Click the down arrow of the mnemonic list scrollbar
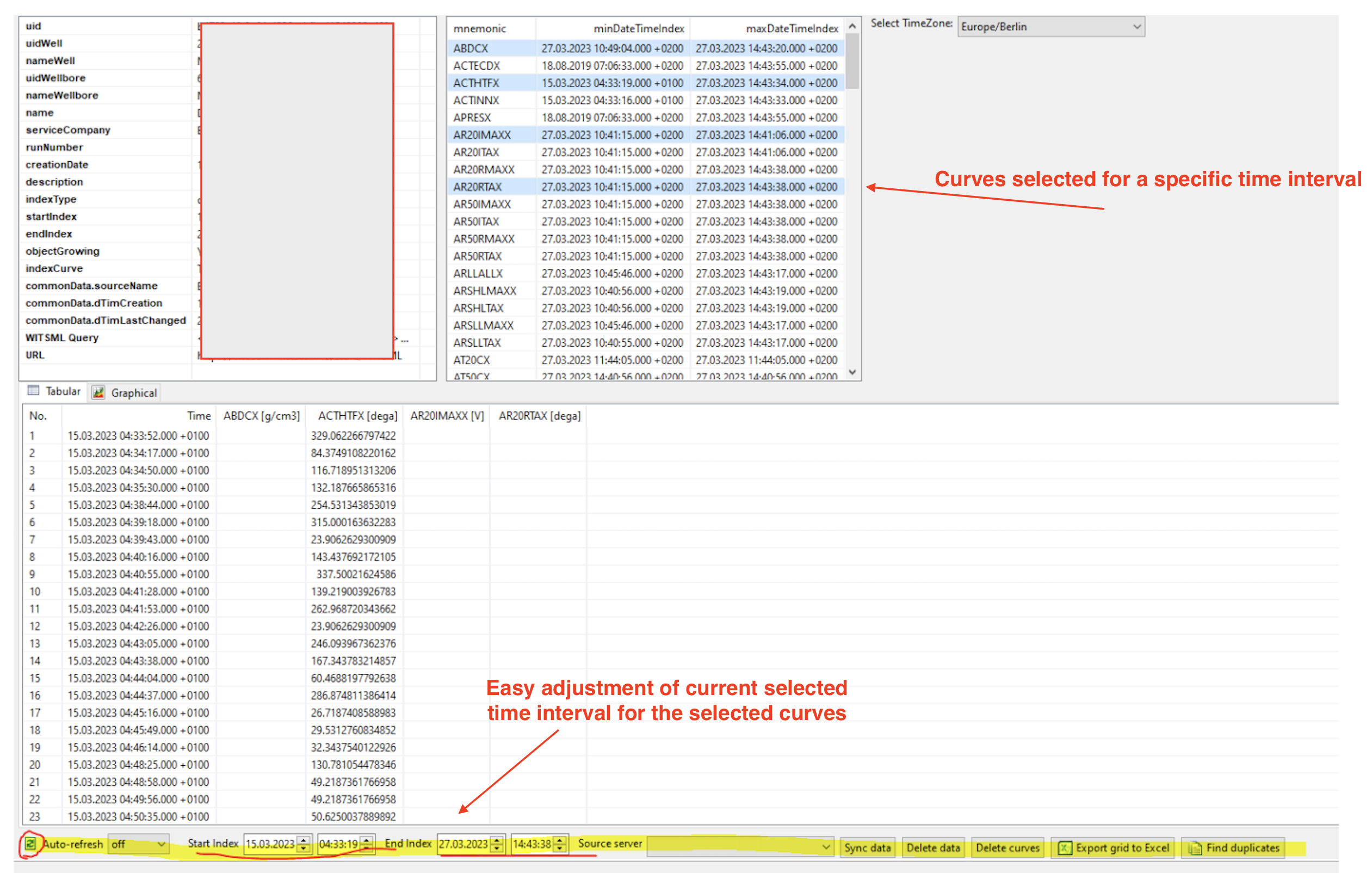Screen dimensions: 1372x873 [x=852, y=372]
